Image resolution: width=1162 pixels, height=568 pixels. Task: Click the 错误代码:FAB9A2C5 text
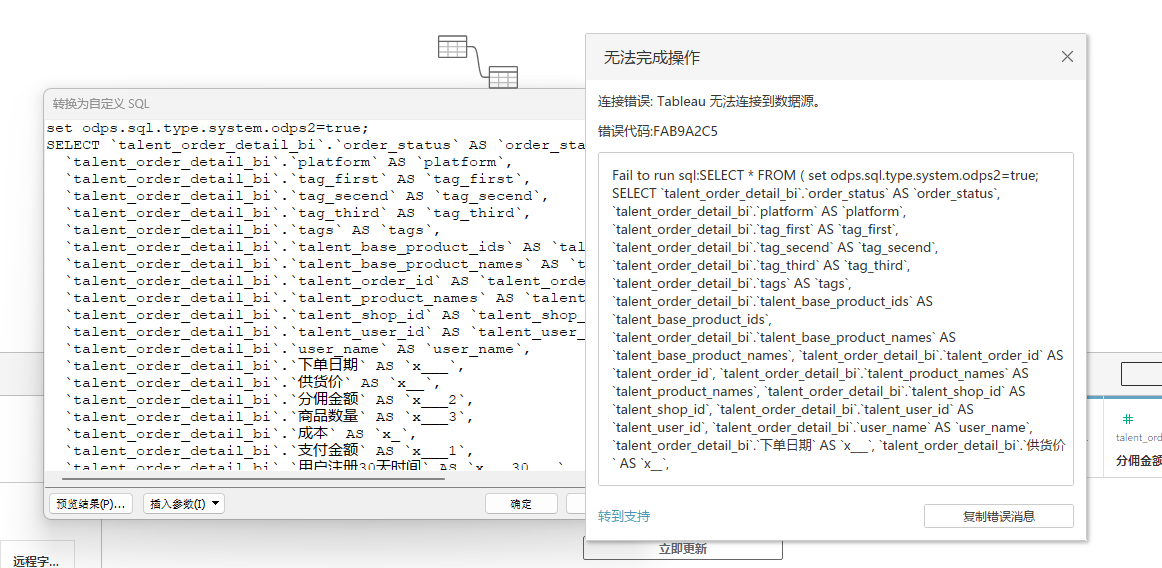[657, 131]
